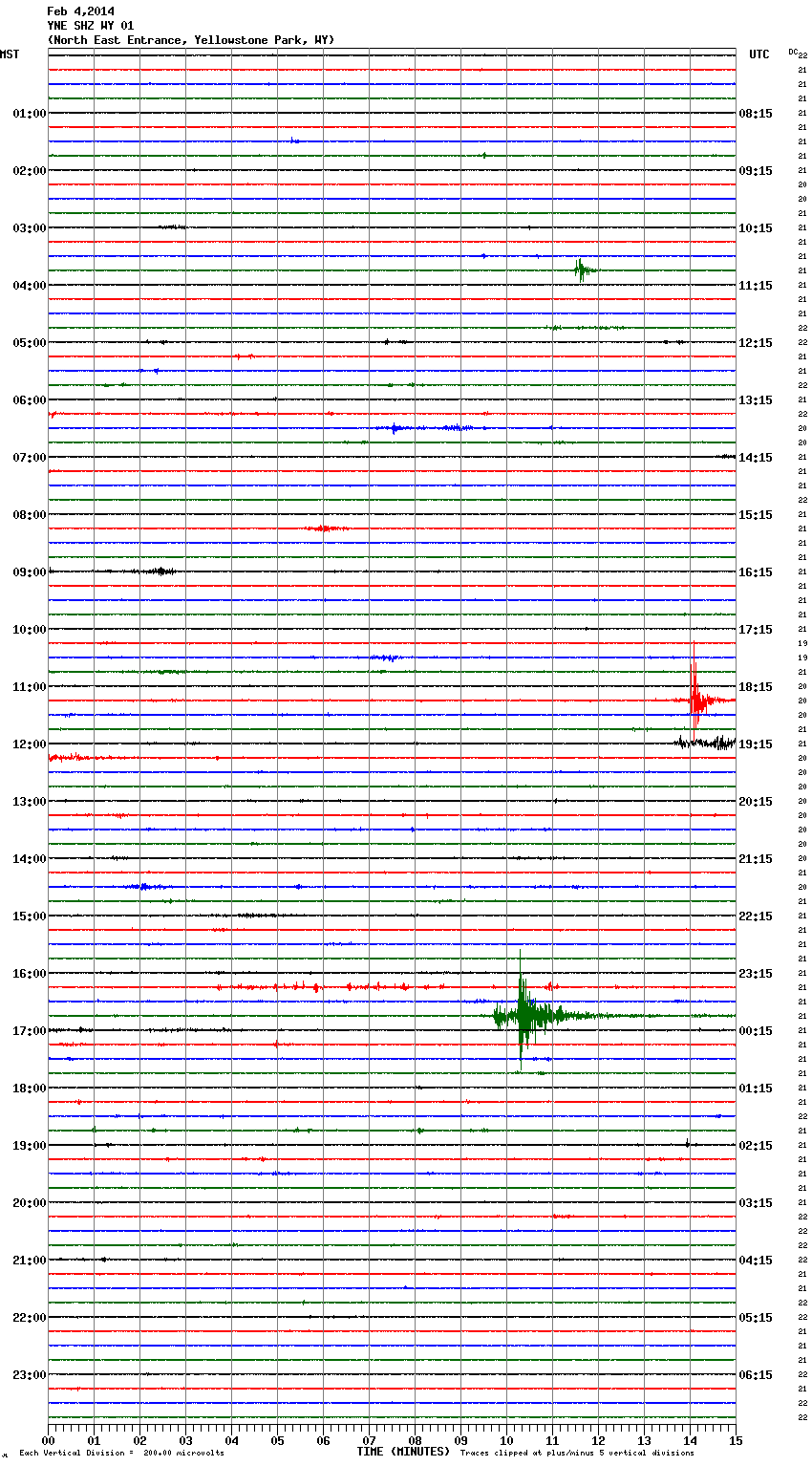Screen dimensions: 812x1466
Task: Click the "05:15" UTC label
Action: pos(756,1318)
